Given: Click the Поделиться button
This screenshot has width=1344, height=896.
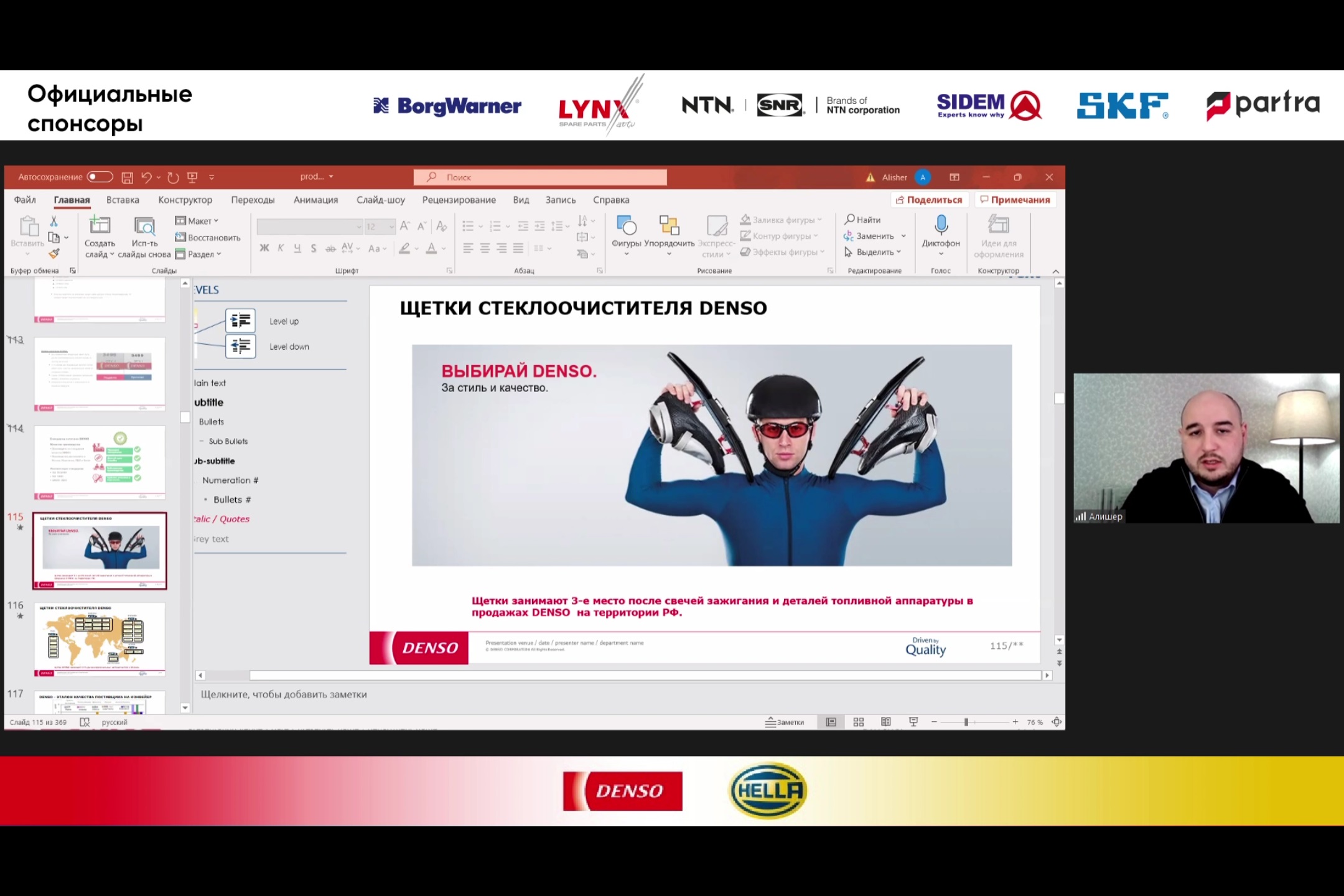Looking at the screenshot, I should (x=930, y=200).
